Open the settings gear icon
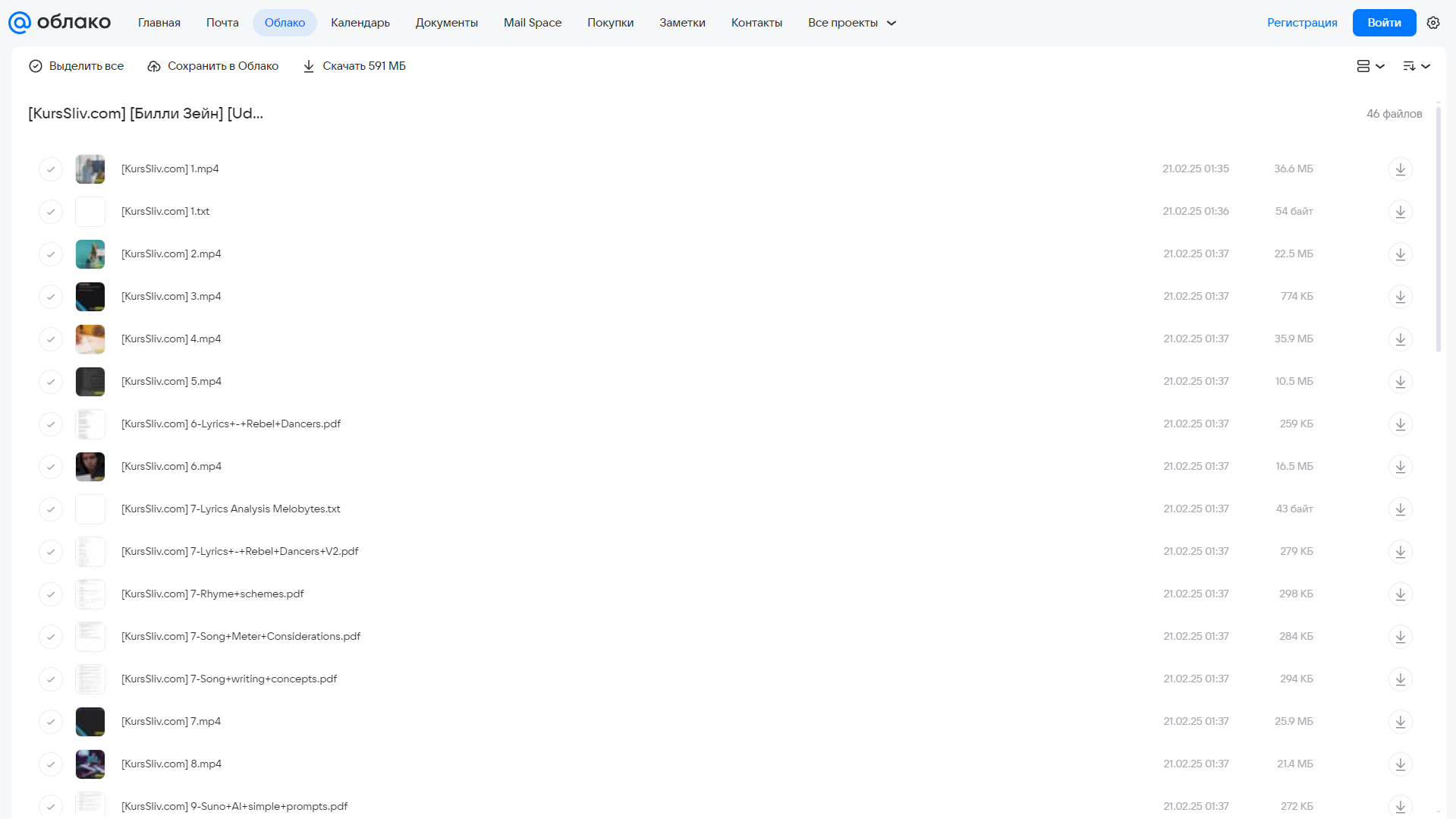The width and height of the screenshot is (1456, 819). [x=1433, y=23]
